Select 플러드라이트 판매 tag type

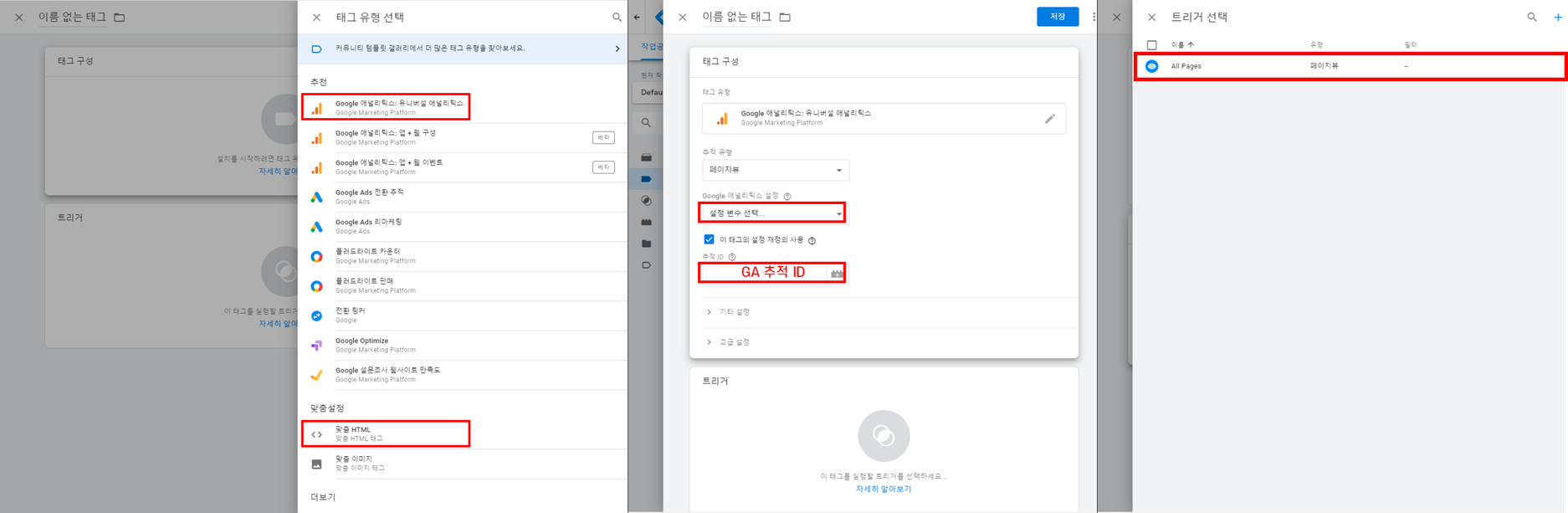(x=463, y=286)
